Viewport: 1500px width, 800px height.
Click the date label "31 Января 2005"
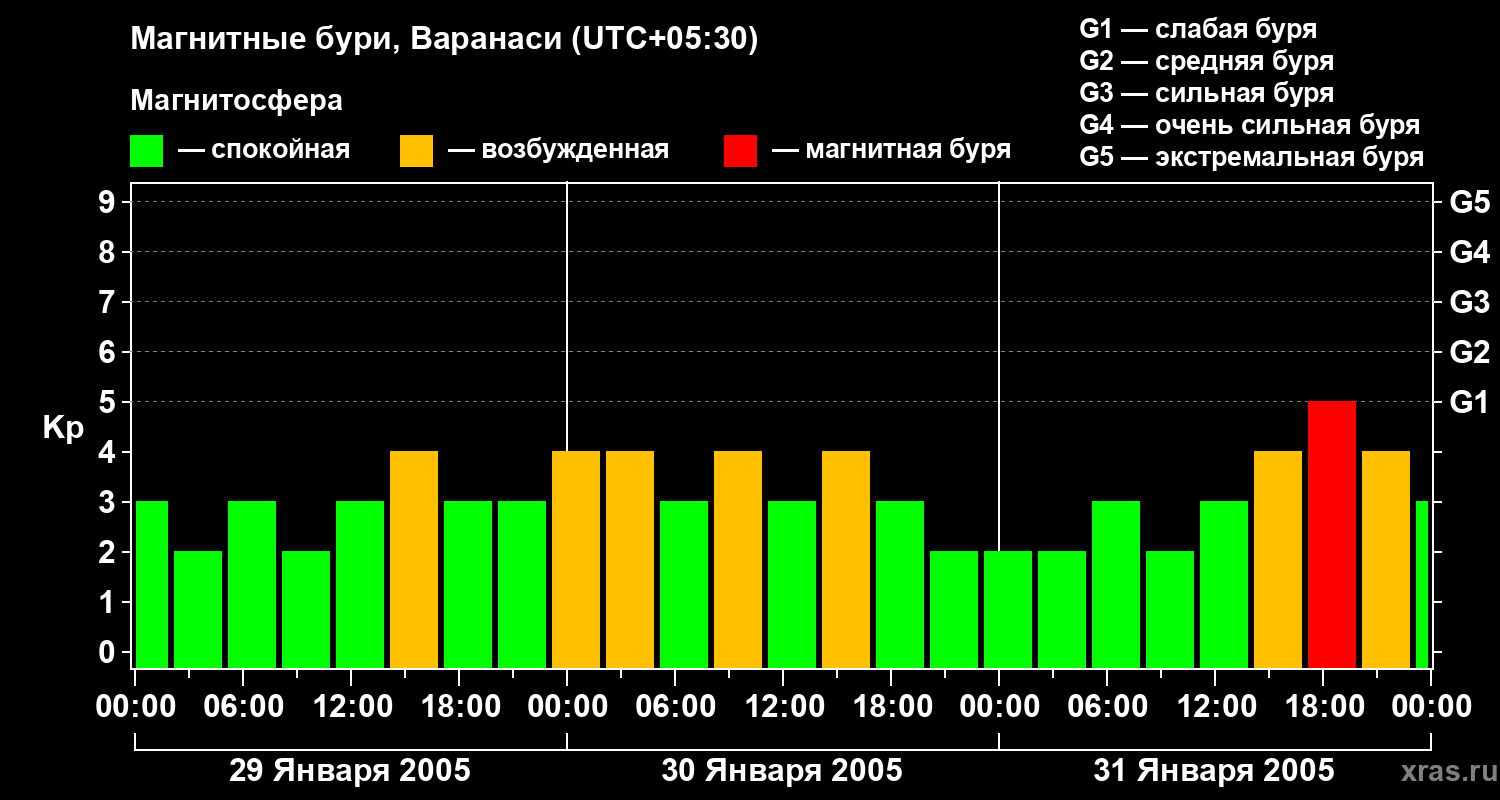pyautogui.click(x=1214, y=771)
